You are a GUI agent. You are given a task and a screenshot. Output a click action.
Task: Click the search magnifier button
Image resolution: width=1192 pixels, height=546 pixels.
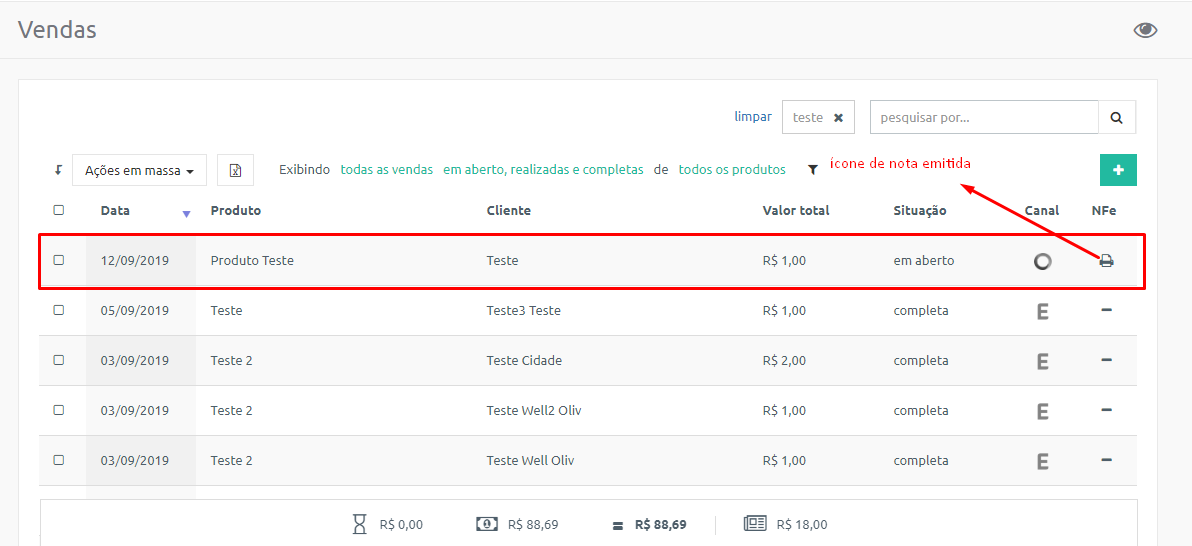tap(1117, 117)
